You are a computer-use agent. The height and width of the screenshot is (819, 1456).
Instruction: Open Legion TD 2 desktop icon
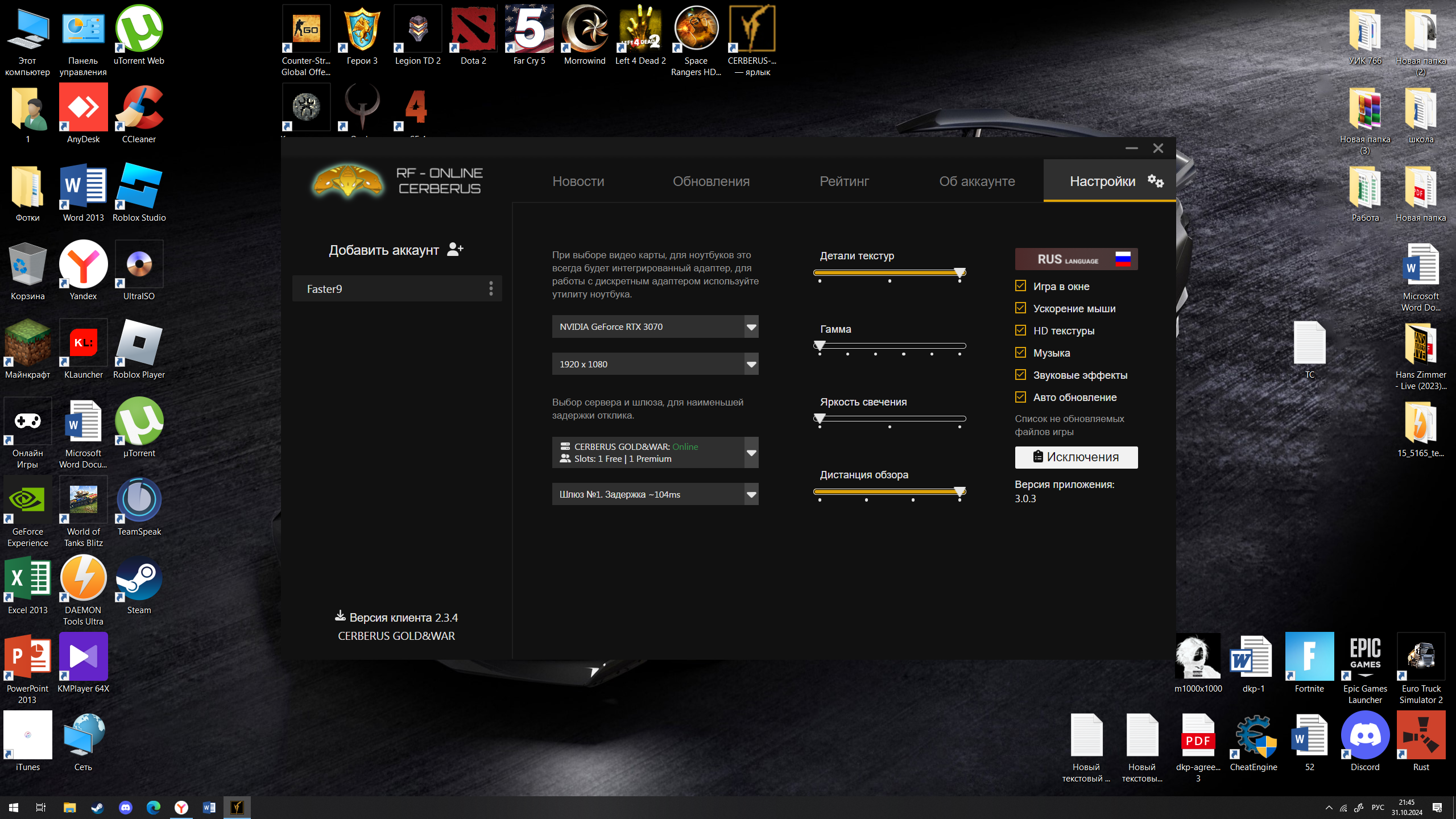(x=418, y=35)
